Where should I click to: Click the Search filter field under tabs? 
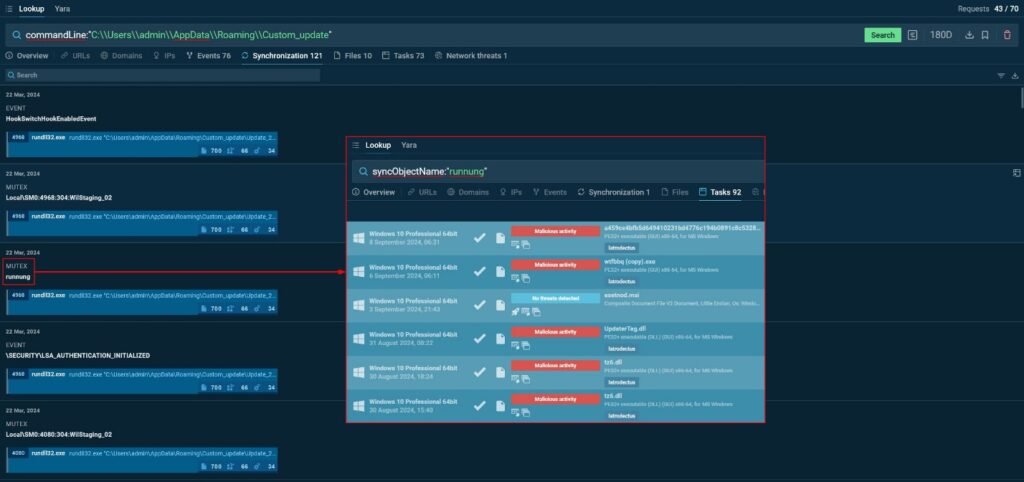pyautogui.click(x=160, y=75)
